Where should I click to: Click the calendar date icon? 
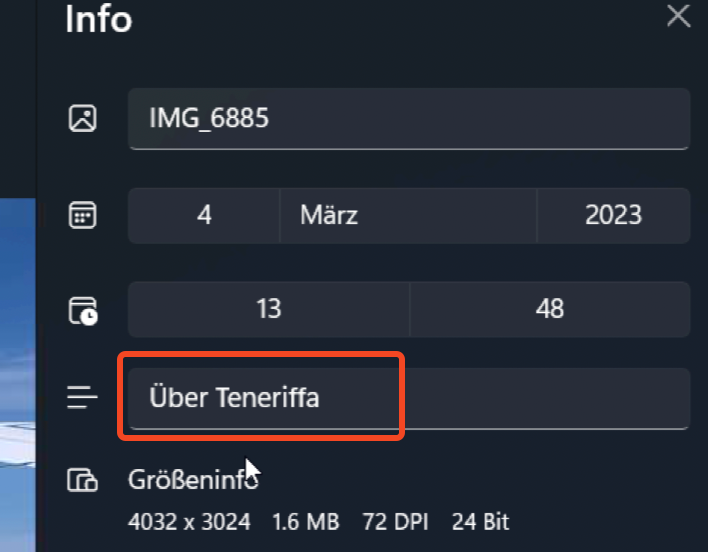[x=82, y=215]
